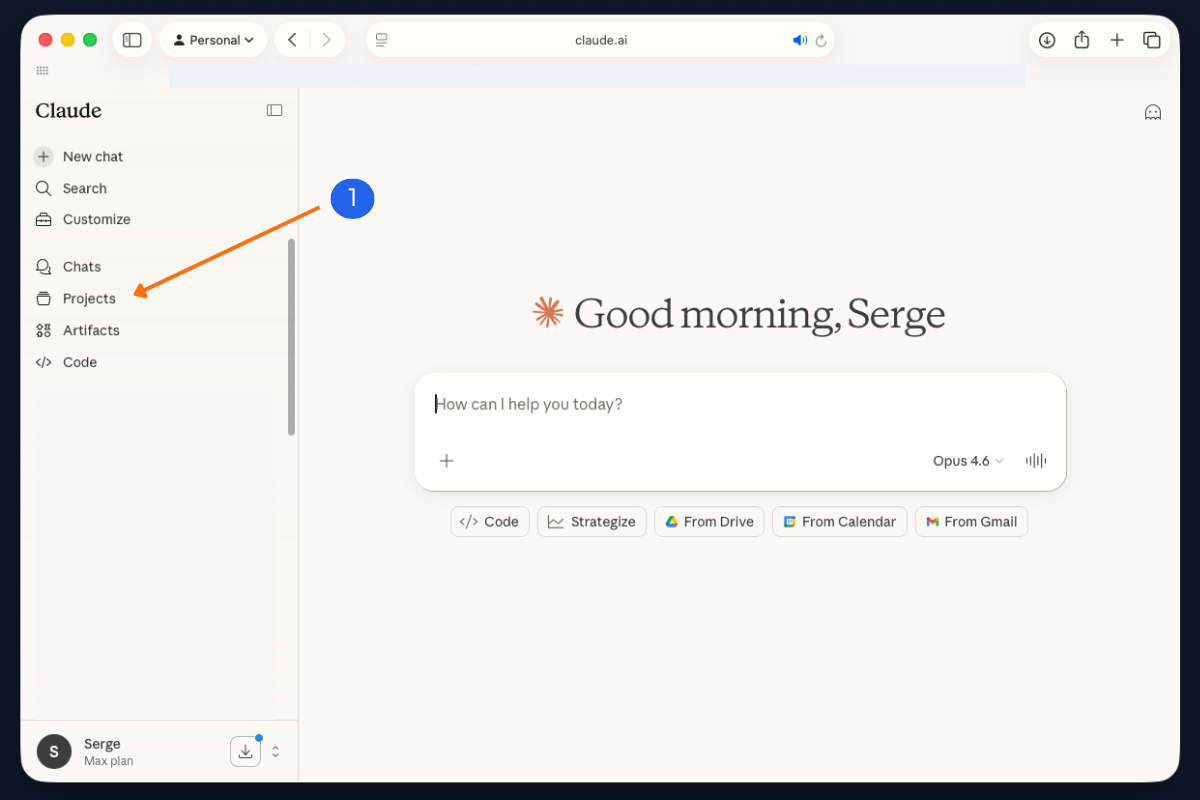Click the orange Claude spark logo
This screenshot has height=800, width=1200.
(x=547, y=312)
